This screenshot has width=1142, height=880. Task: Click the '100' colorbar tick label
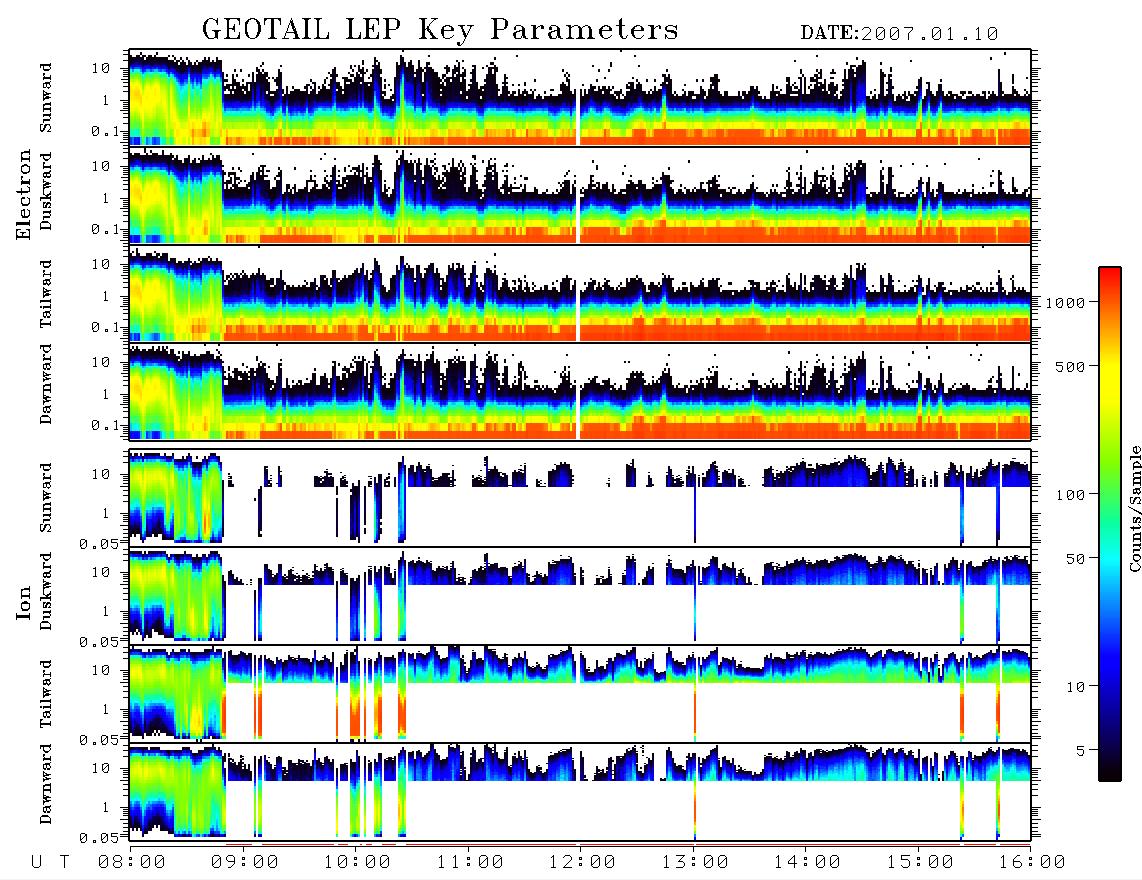[x=1070, y=495]
